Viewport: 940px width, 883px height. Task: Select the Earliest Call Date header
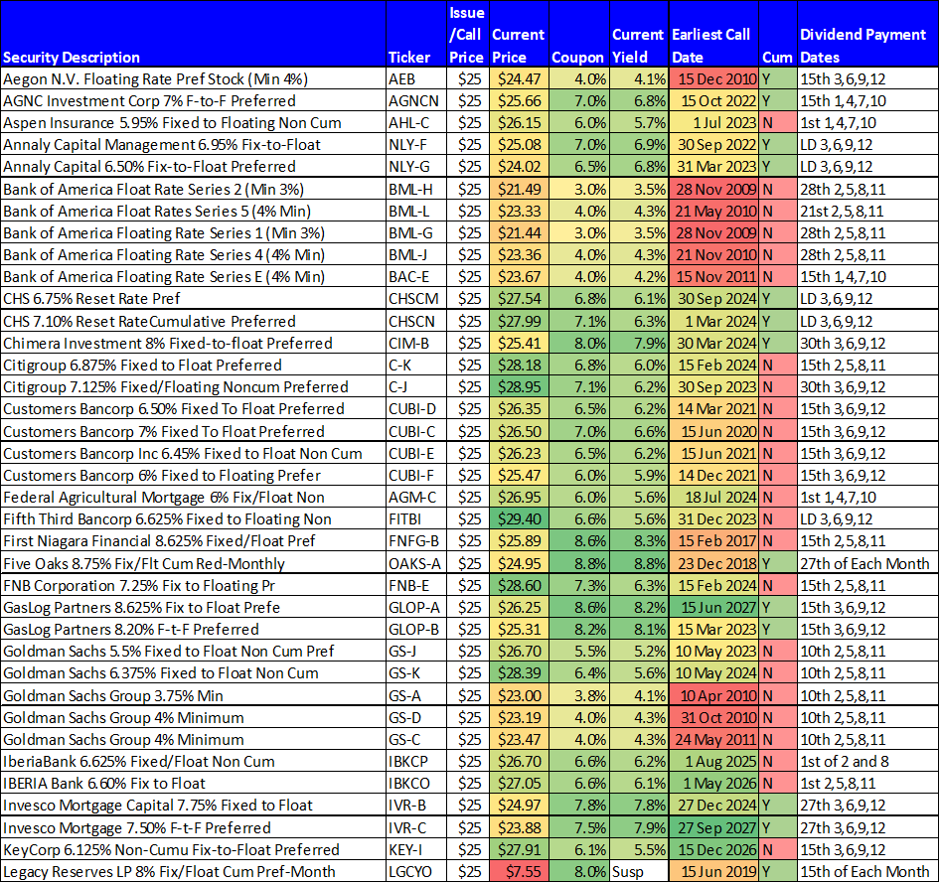(713, 34)
